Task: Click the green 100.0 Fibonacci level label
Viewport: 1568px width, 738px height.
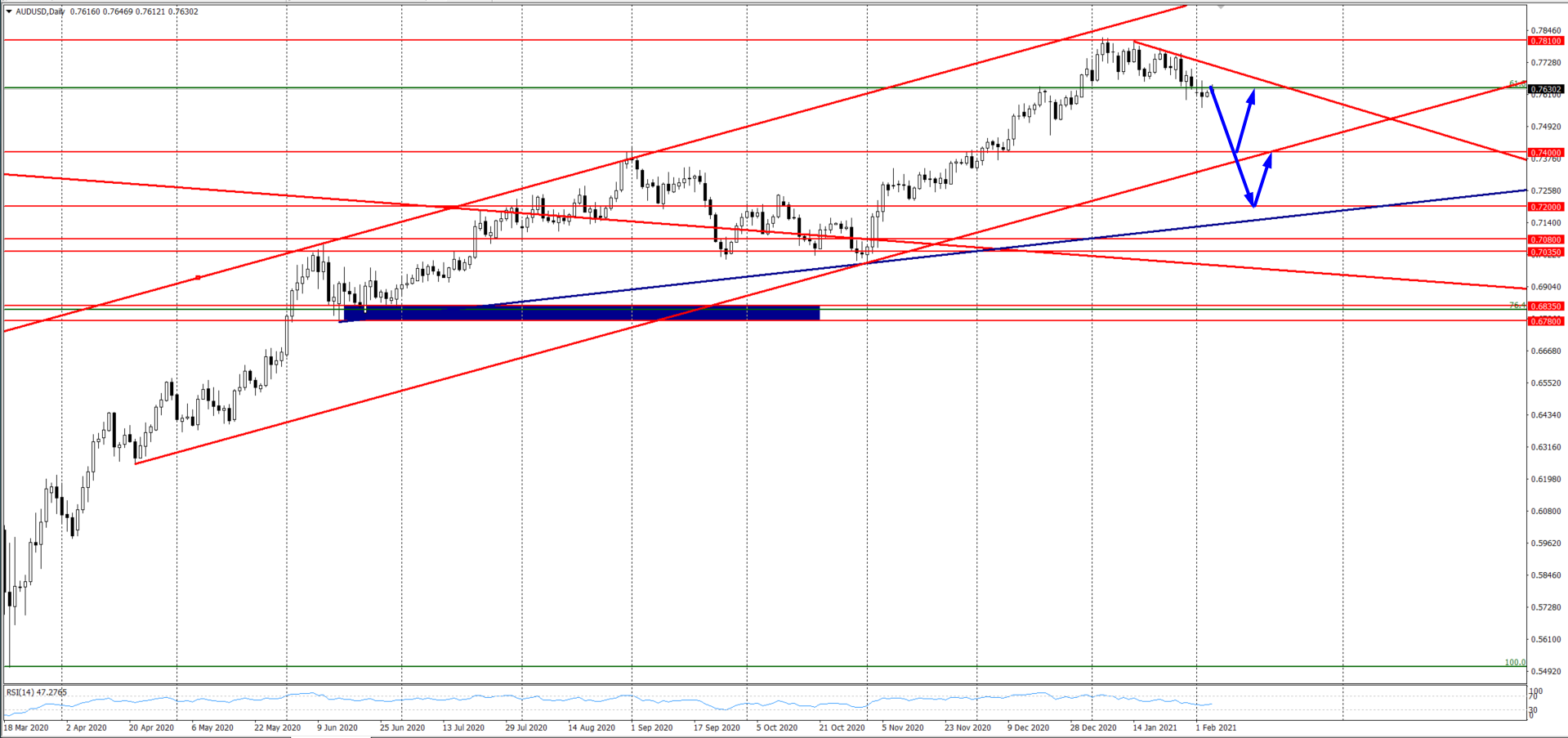Action: point(1514,662)
